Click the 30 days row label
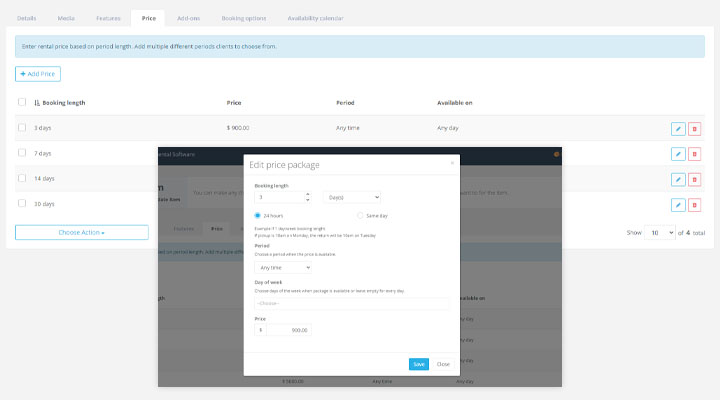The height and width of the screenshot is (400, 720). pos(44,204)
